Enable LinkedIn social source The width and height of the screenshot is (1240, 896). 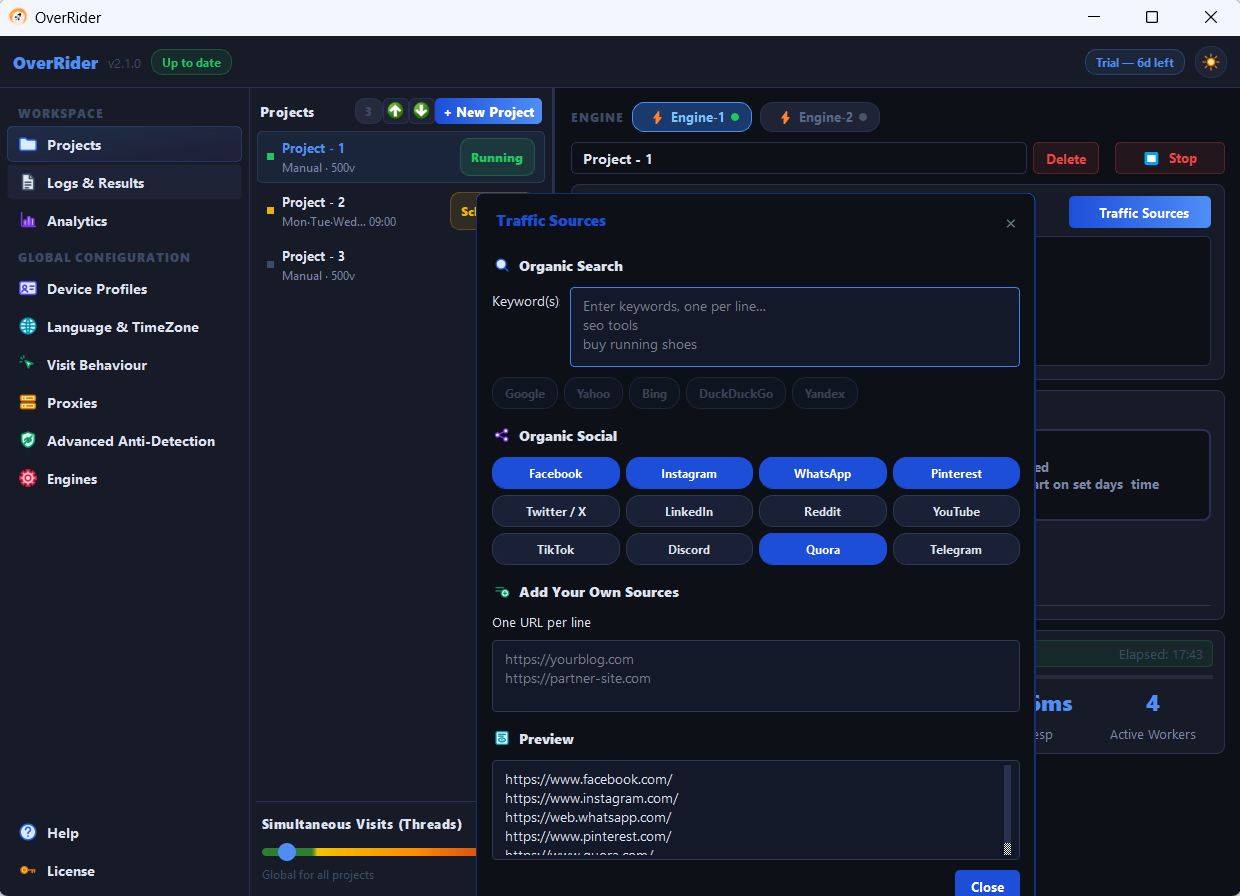[x=689, y=511]
